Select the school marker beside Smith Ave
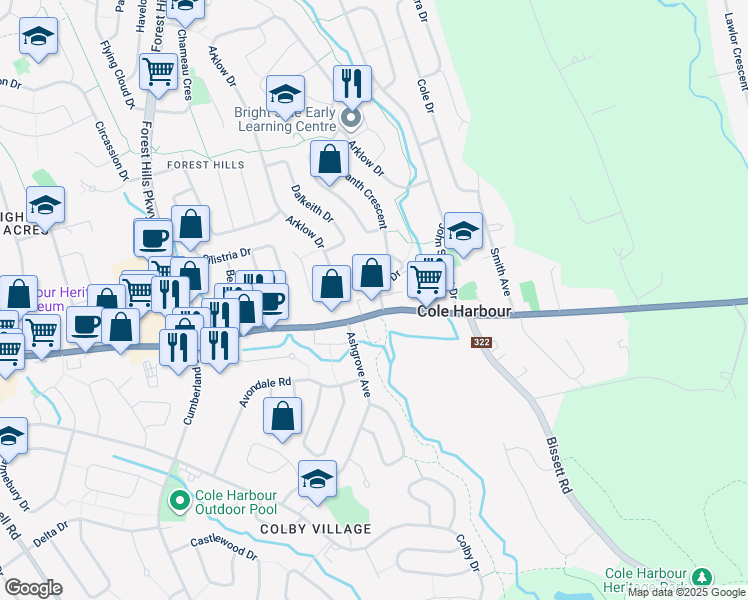Screen dimensions: 748x600 [463, 233]
